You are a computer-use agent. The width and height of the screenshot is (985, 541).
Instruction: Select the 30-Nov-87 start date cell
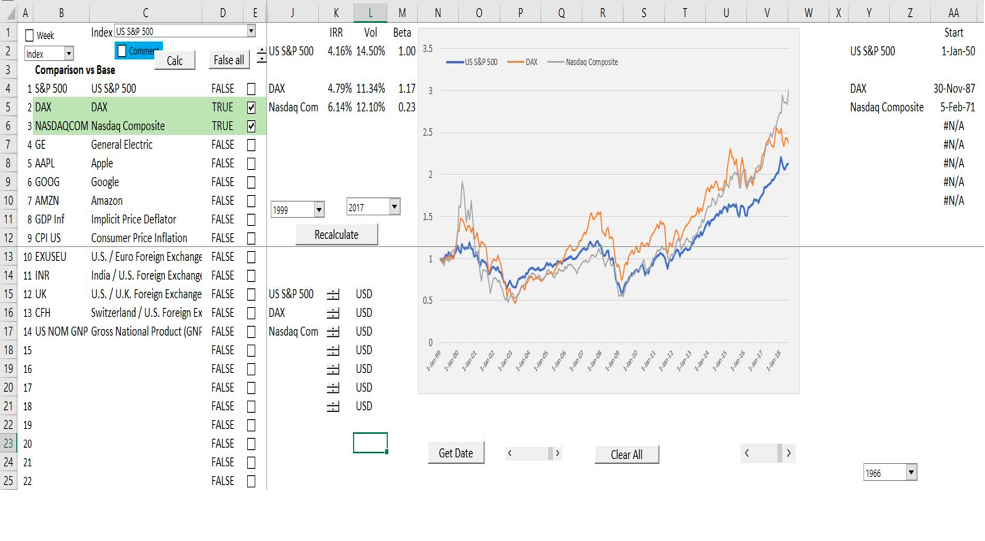[954, 89]
